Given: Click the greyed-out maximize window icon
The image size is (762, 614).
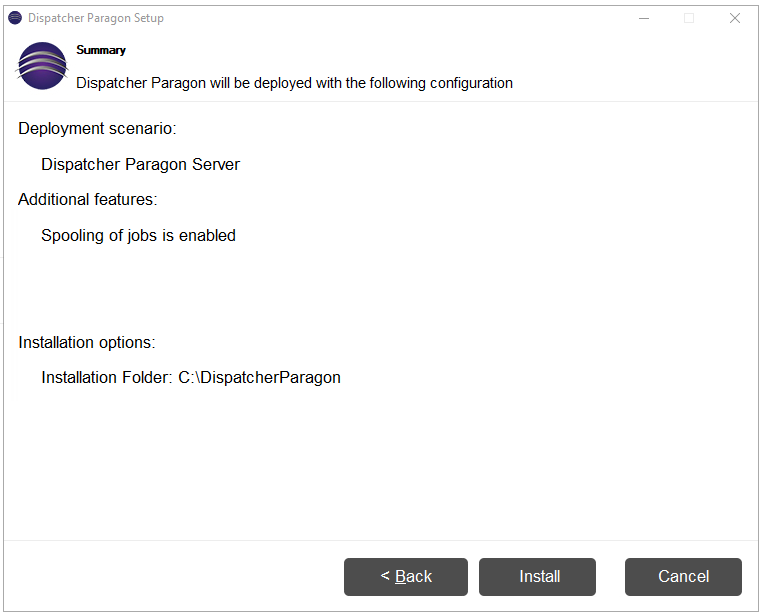Looking at the screenshot, I should [689, 18].
